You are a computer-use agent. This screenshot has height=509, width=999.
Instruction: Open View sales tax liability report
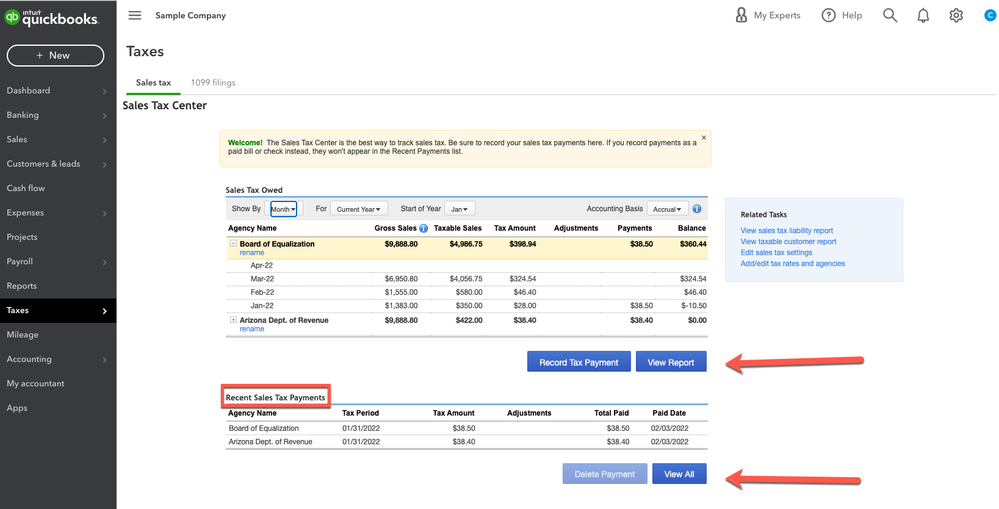787,231
